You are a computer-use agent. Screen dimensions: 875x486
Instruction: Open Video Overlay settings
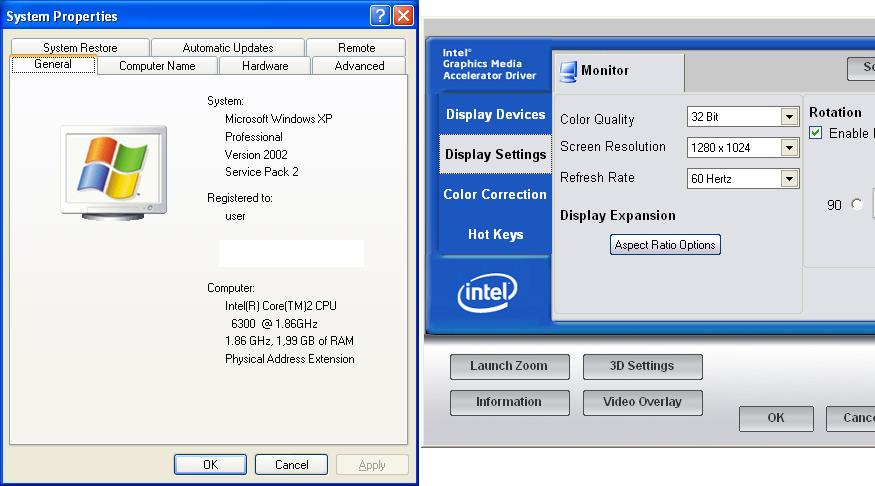pyautogui.click(x=642, y=402)
